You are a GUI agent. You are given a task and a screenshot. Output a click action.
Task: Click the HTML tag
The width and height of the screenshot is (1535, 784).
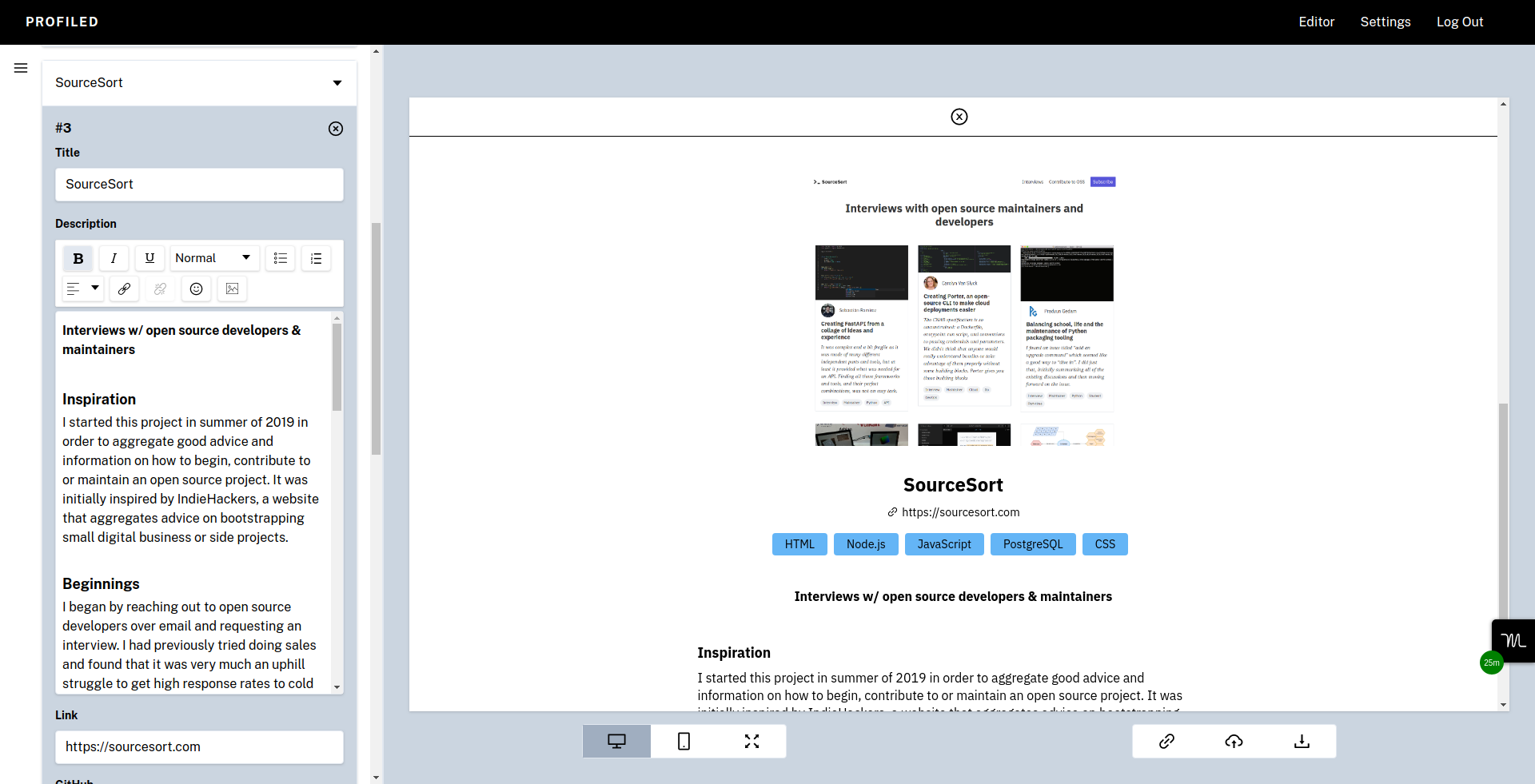(x=799, y=544)
